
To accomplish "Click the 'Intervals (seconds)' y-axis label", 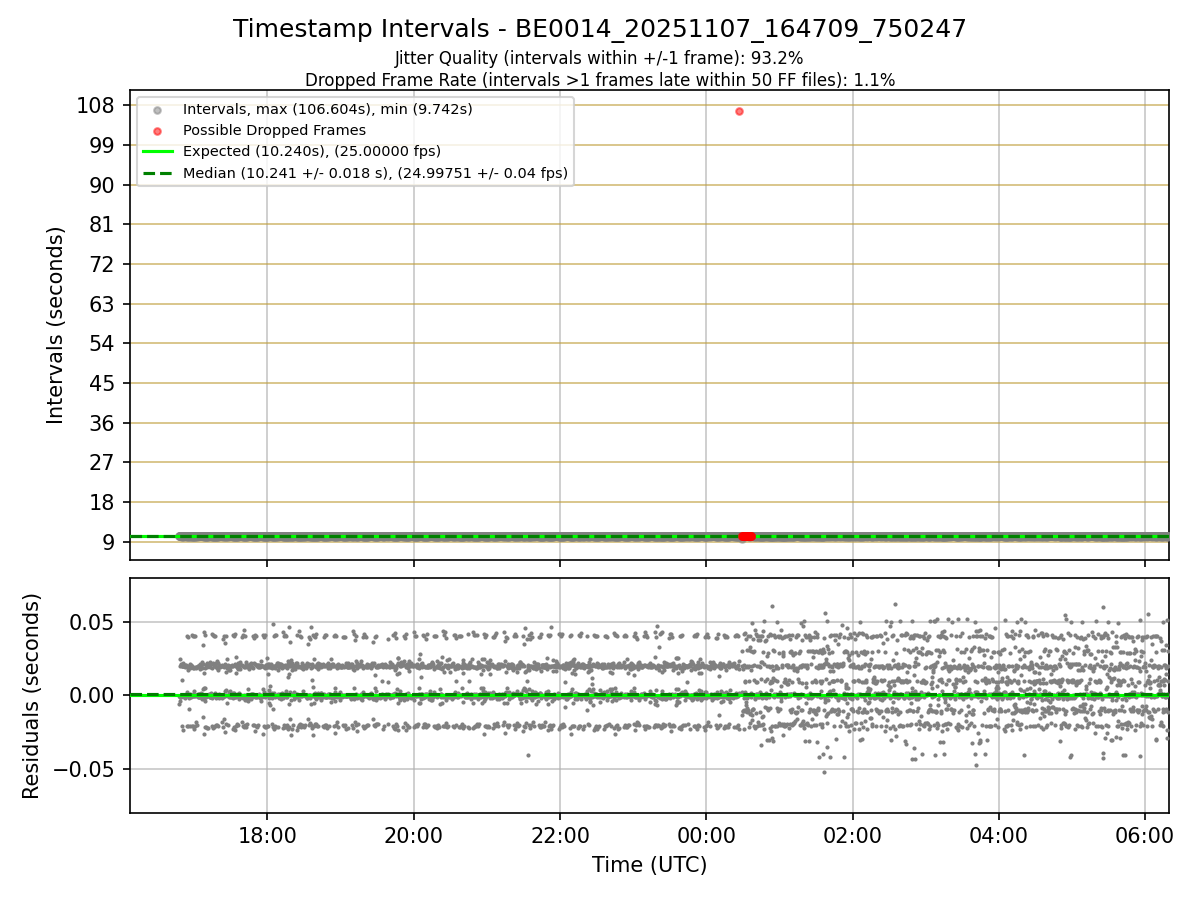I will pyautogui.click(x=56, y=325).
